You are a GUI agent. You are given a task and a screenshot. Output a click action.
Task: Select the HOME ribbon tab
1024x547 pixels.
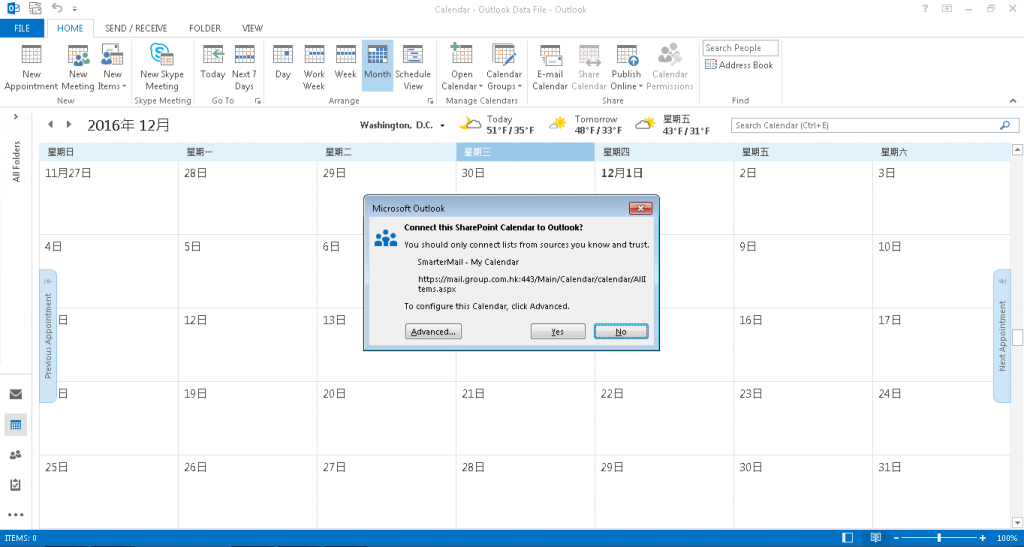70,28
